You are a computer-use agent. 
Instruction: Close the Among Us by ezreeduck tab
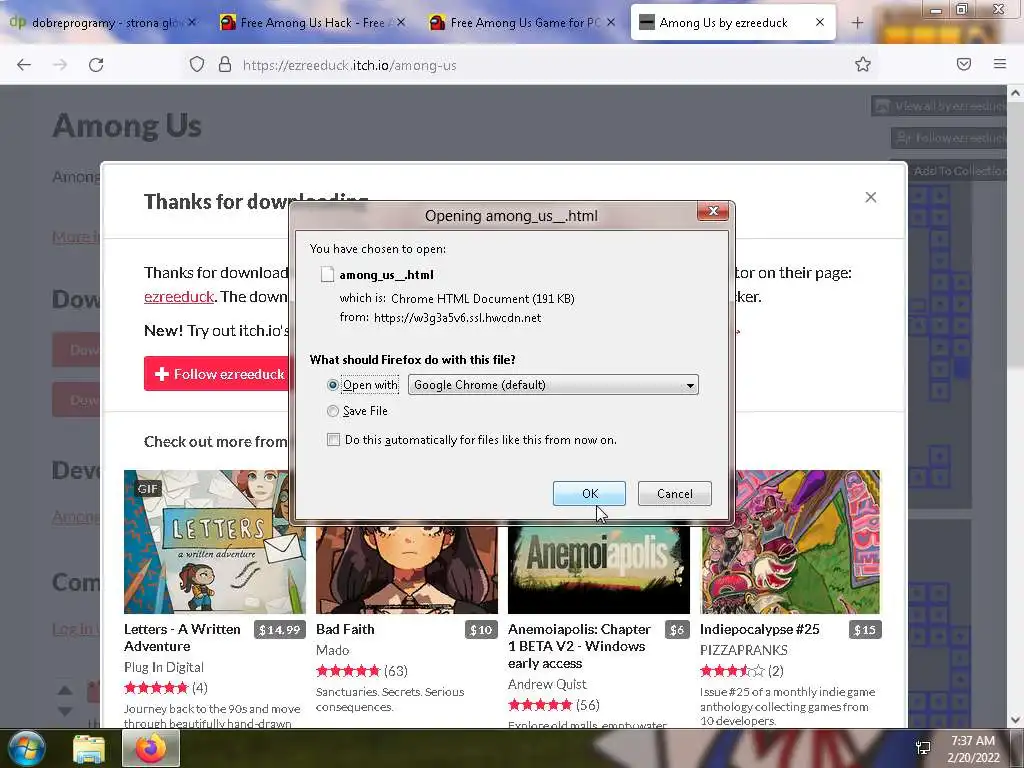(x=820, y=22)
